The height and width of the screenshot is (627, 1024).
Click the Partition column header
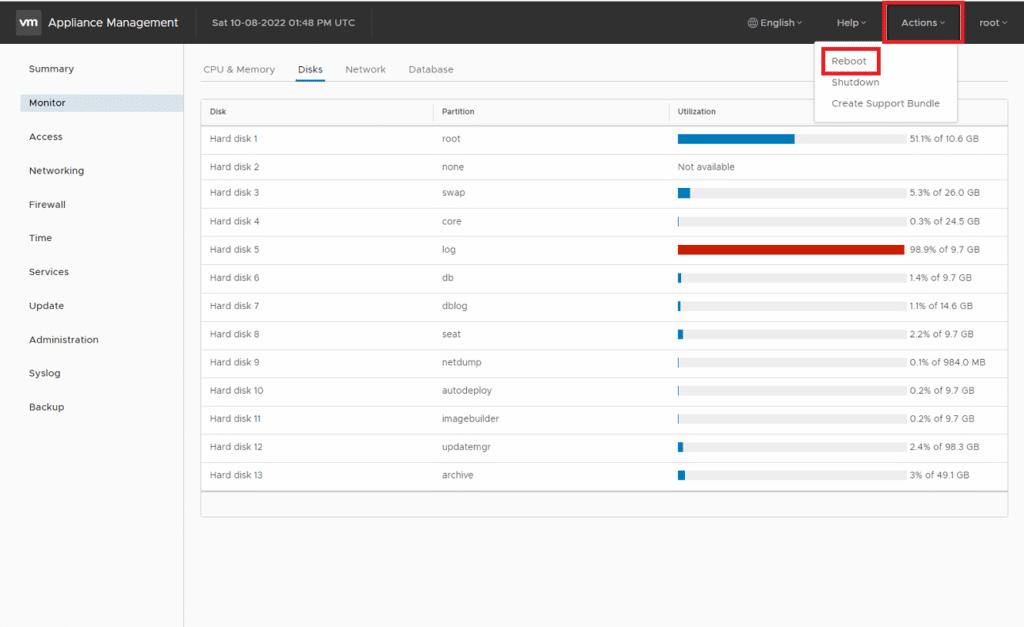(x=458, y=112)
